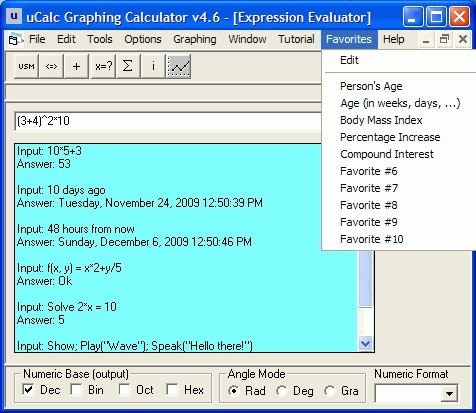
Task: Choose Edit in the Favorites dropdown
Action: point(398,60)
